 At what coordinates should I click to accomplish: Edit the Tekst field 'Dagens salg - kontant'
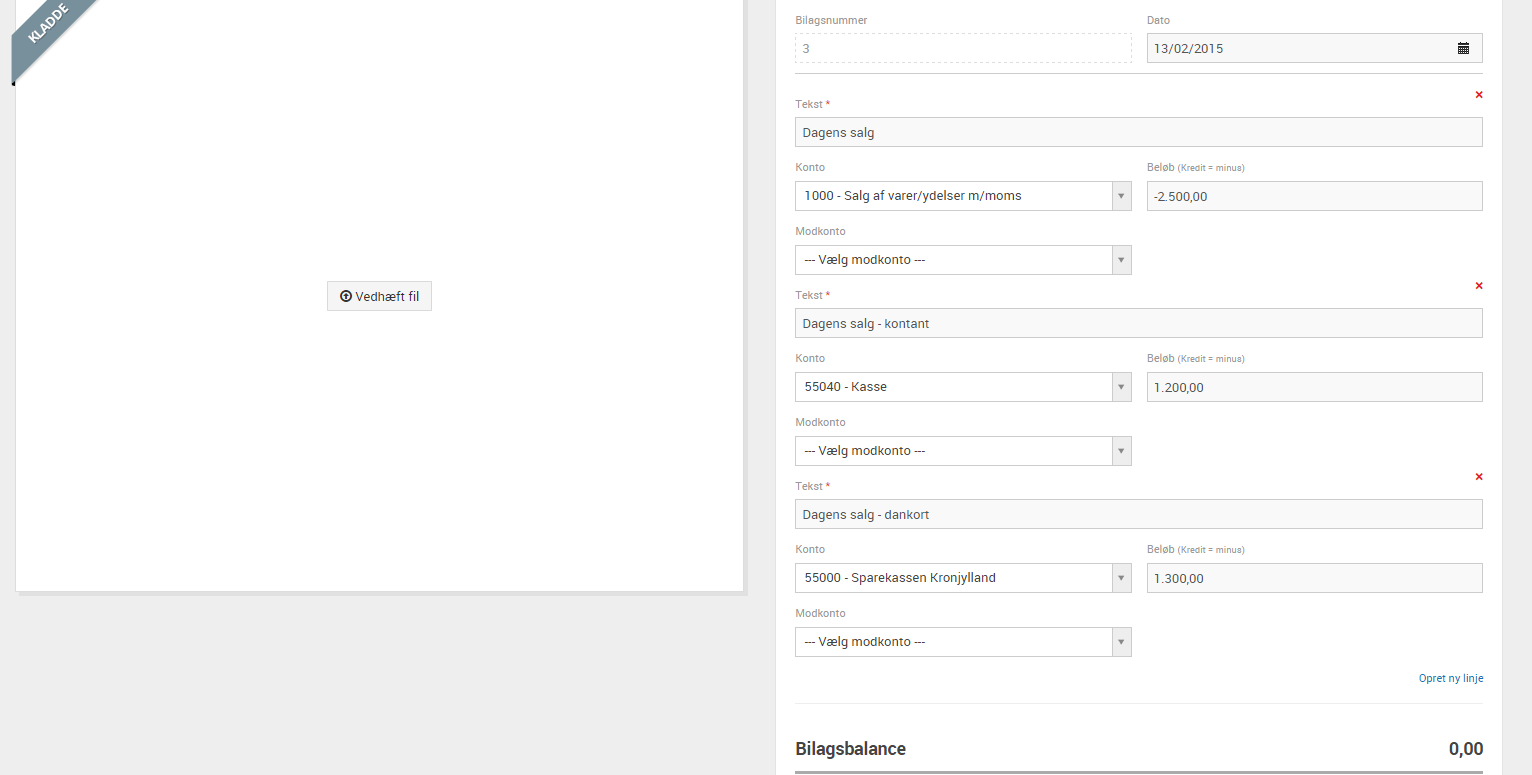point(1138,323)
